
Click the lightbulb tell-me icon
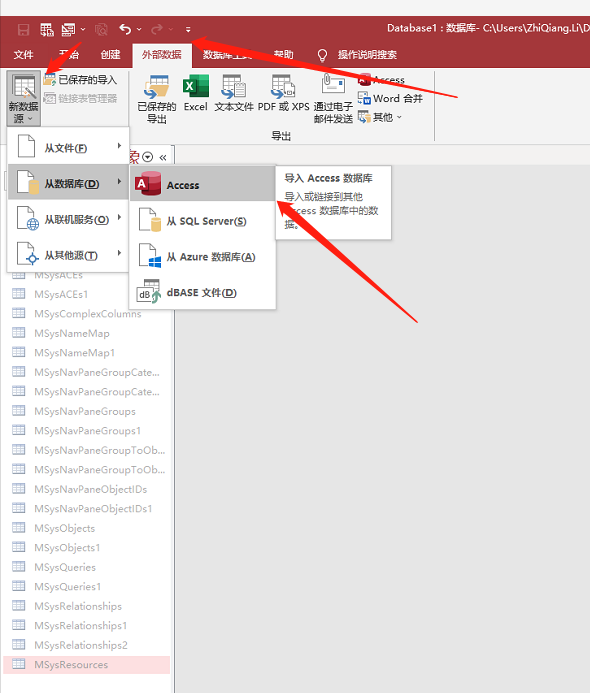[x=322, y=55]
